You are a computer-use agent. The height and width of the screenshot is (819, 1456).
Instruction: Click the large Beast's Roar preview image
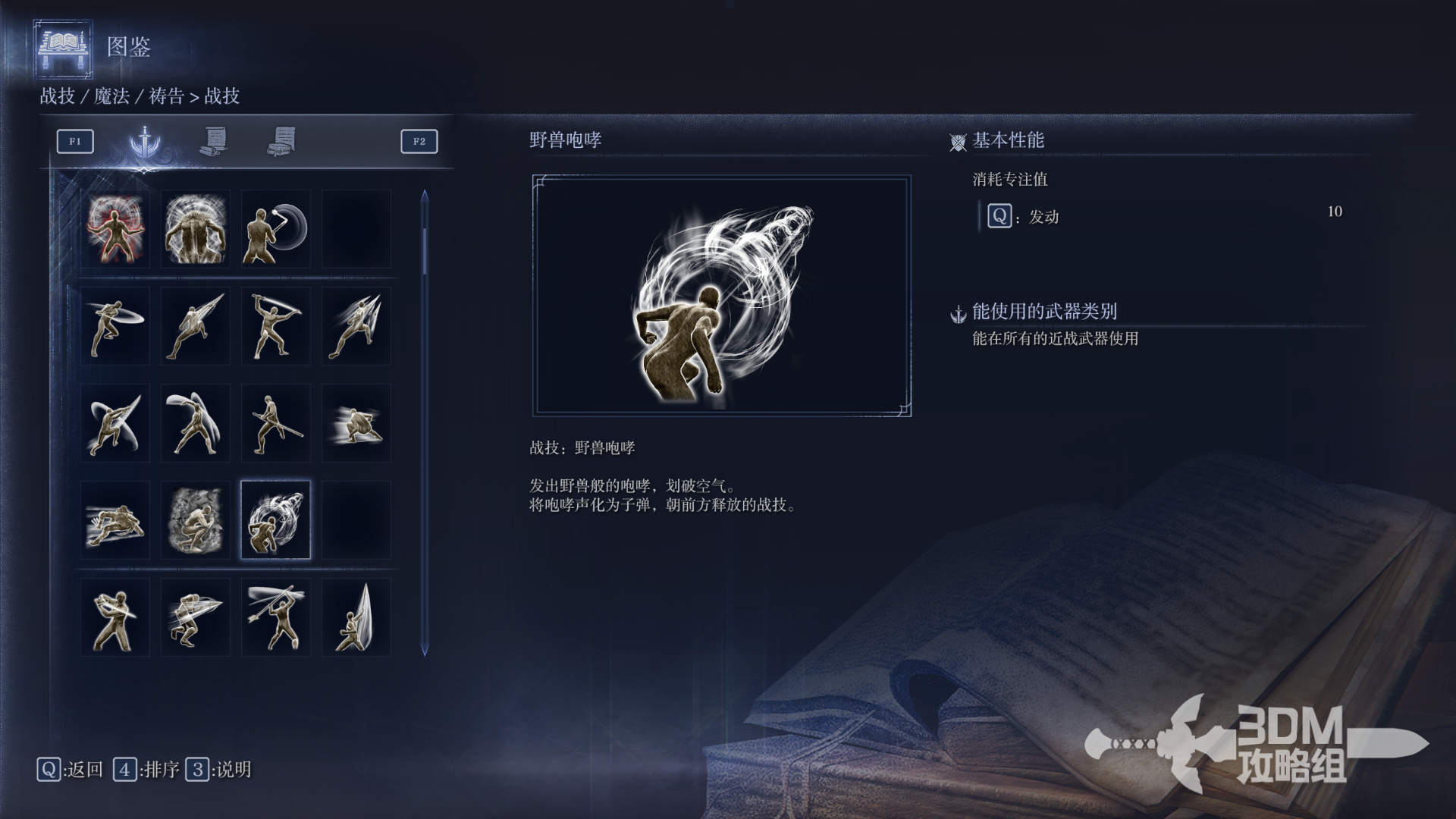pyautogui.click(x=722, y=296)
